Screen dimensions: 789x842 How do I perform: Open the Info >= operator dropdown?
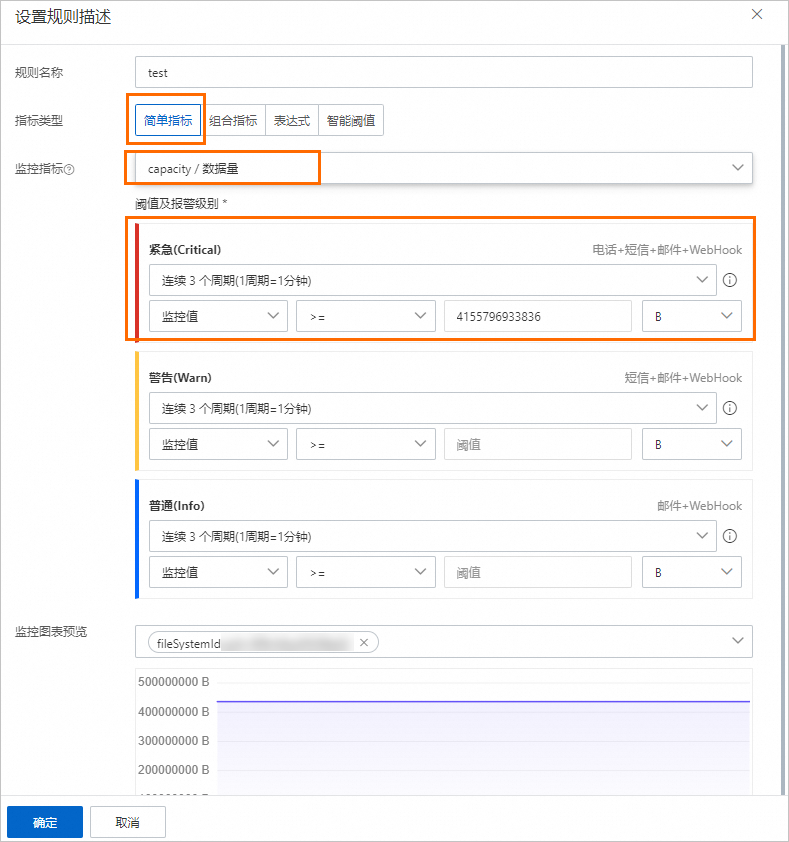click(366, 572)
